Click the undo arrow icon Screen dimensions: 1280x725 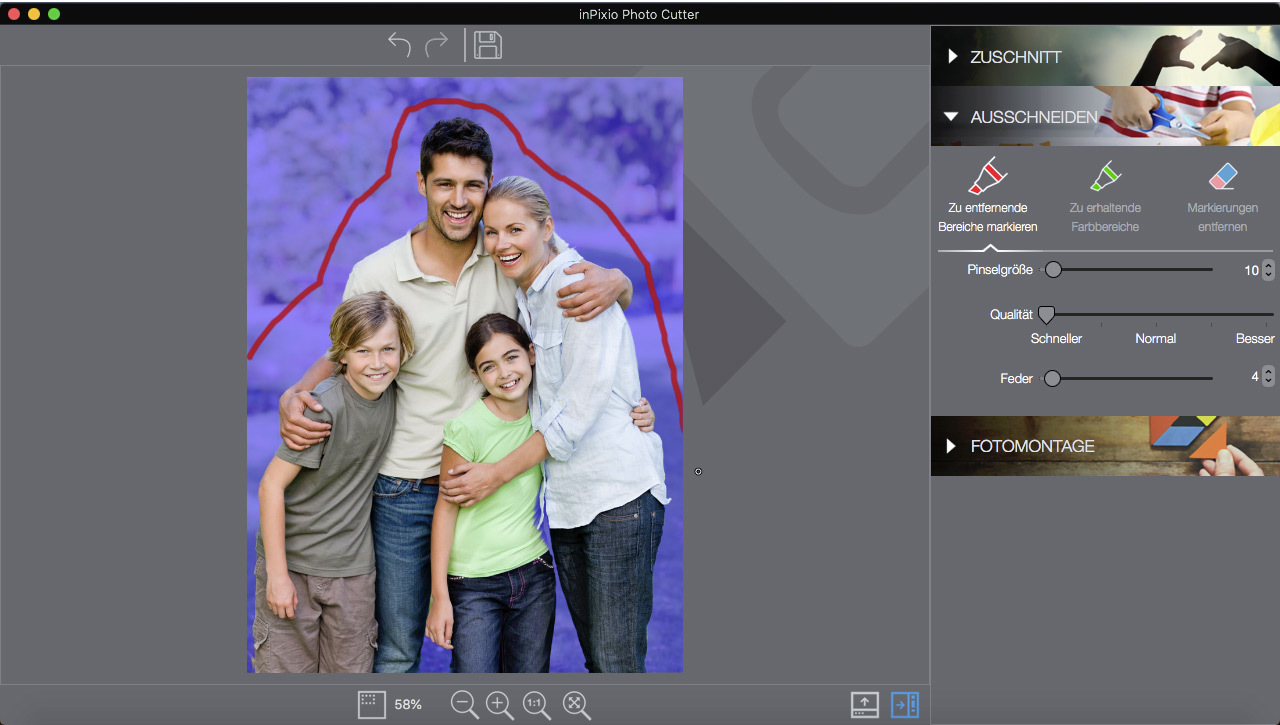pos(399,45)
